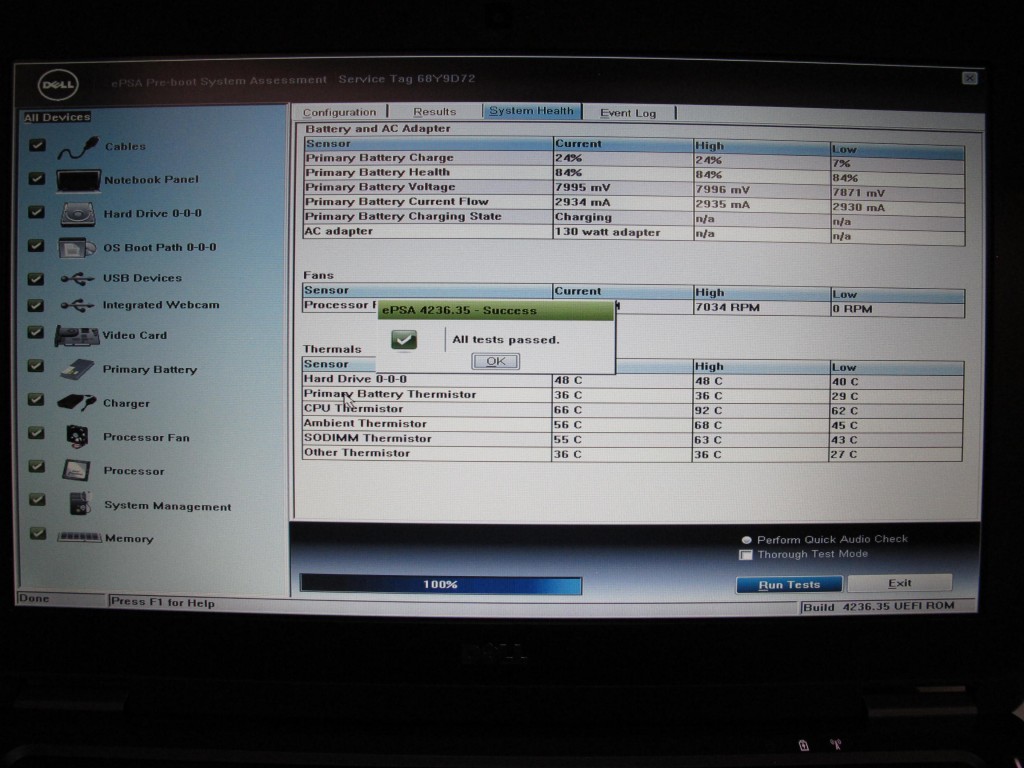Screen dimensions: 1024x768
Task: Enable Thorough Test Mode checkbox
Action: click(745, 554)
